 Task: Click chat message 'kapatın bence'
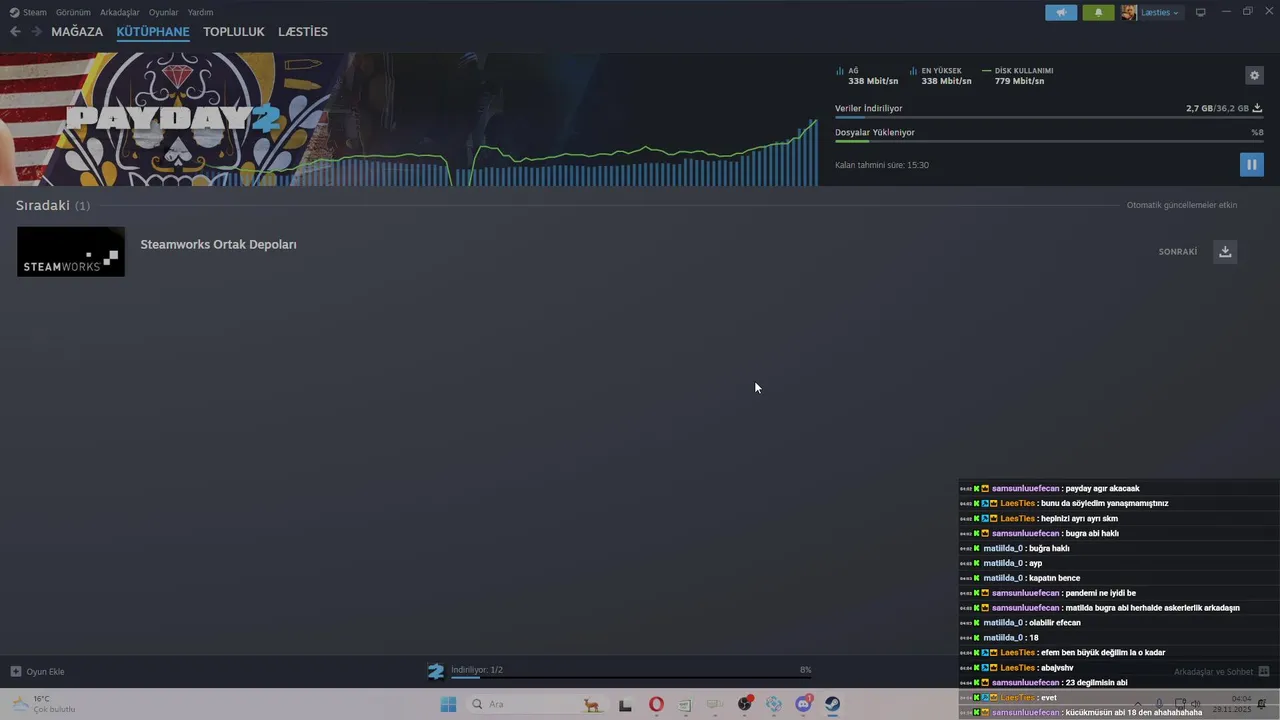pyautogui.click(x=1054, y=578)
